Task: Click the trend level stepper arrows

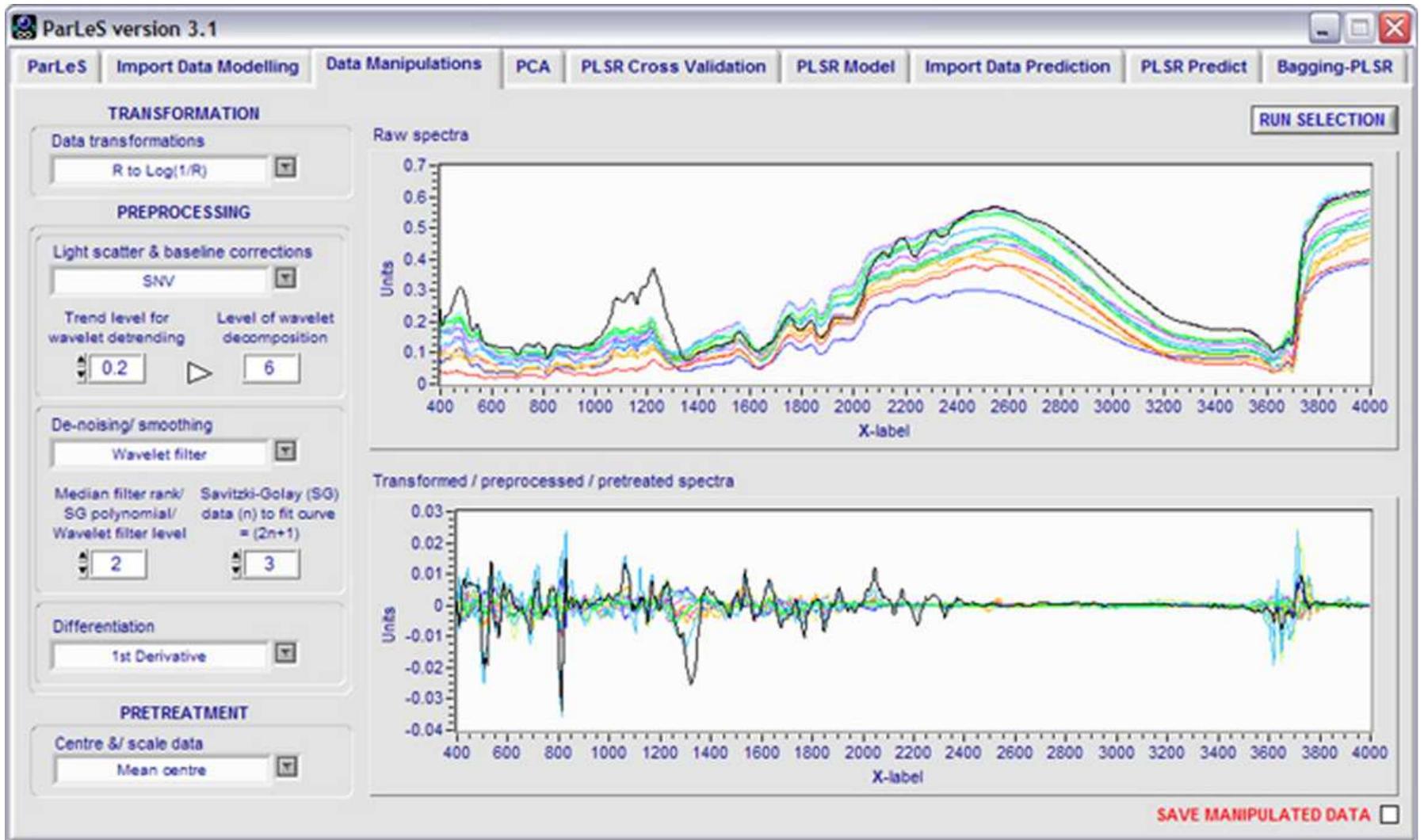Action: [x=82, y=368]
